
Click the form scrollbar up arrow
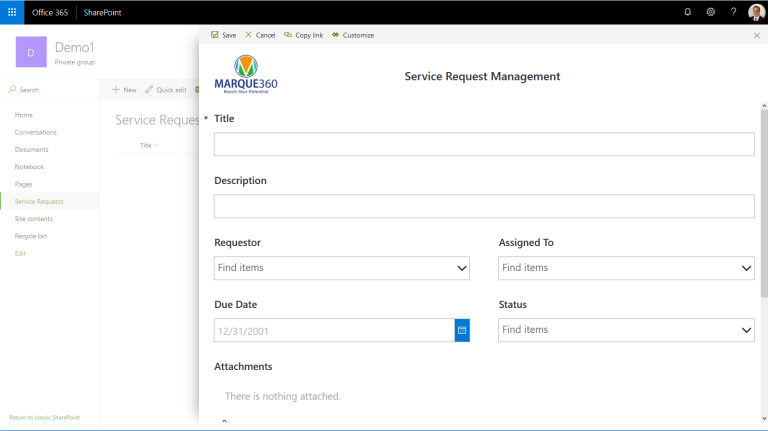click(x=764, y=106)
